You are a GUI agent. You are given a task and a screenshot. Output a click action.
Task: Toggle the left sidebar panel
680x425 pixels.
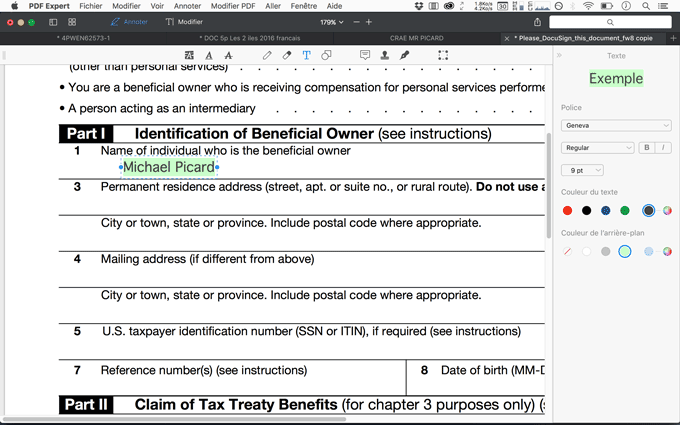click(x=53, y=22)
